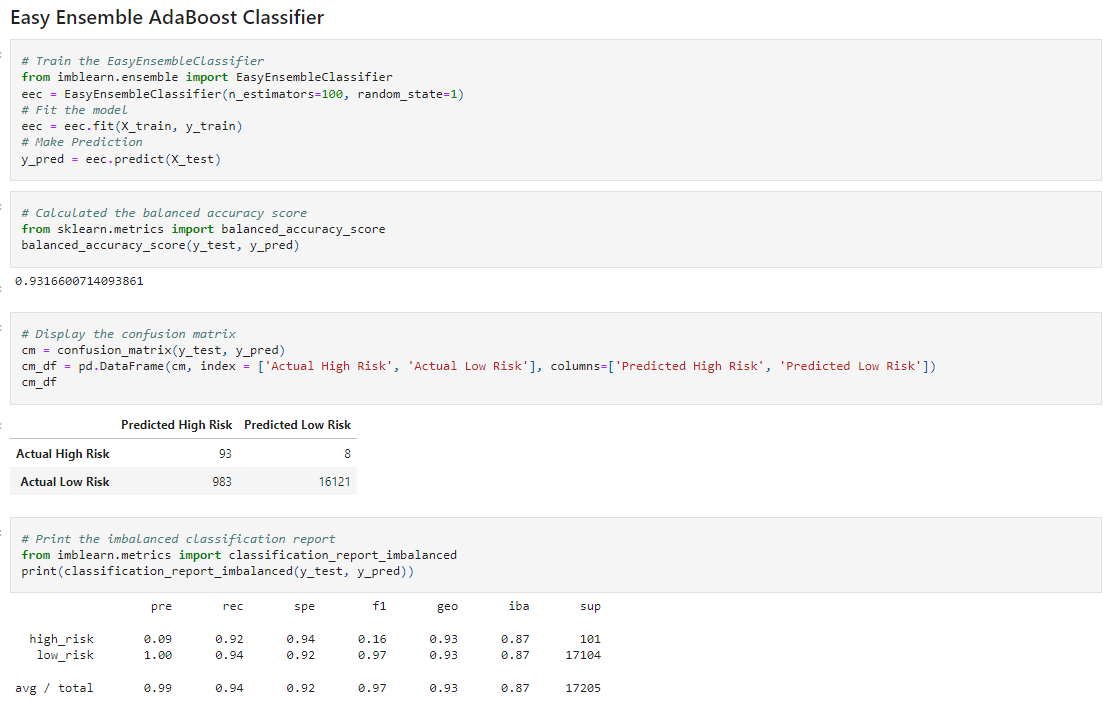
Task: Click the EasyEnsembleClassifier training code cell
Action: point(556,110)
